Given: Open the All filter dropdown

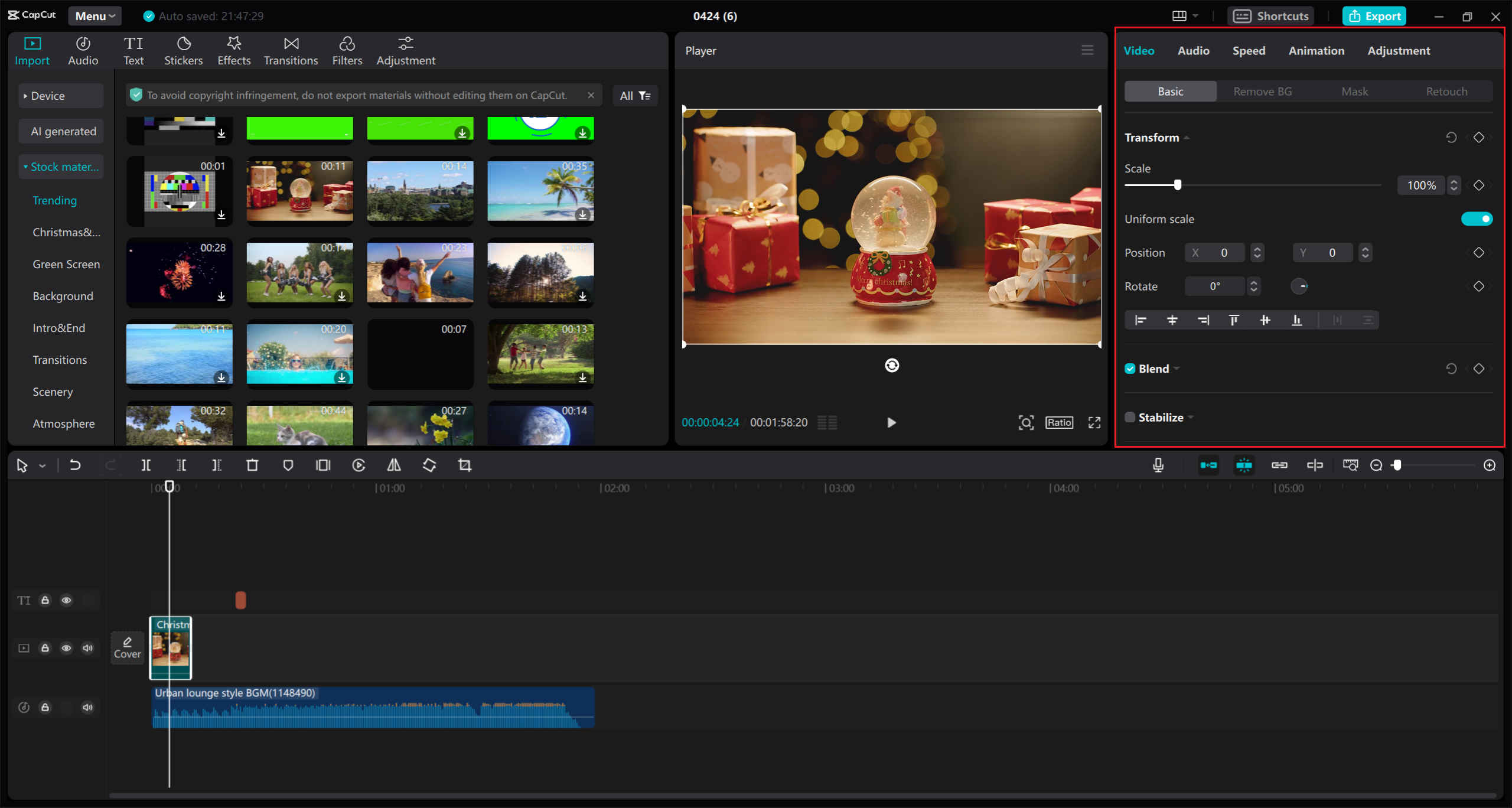Looking at the screenshot, I should [x=635, y=96].
